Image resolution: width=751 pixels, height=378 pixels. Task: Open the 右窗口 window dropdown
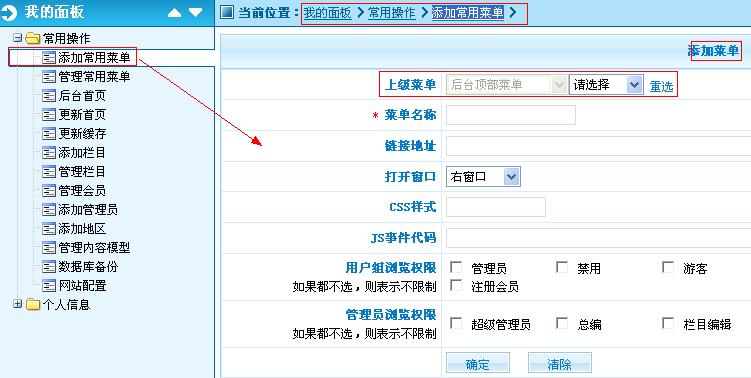483,177
